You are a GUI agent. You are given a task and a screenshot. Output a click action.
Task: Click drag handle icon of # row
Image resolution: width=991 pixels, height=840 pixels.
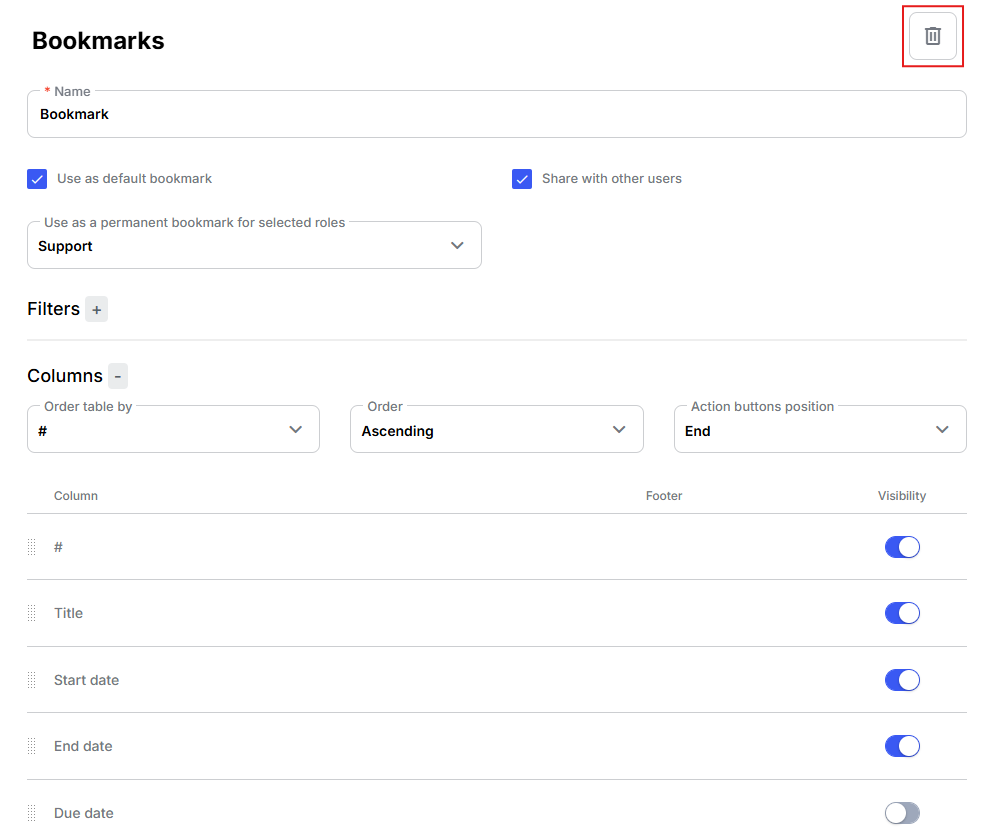32,547
